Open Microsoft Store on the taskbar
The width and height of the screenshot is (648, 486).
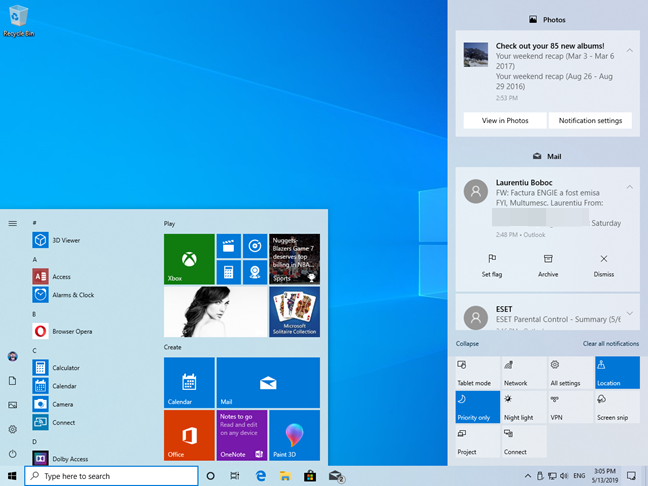point(310,476)
